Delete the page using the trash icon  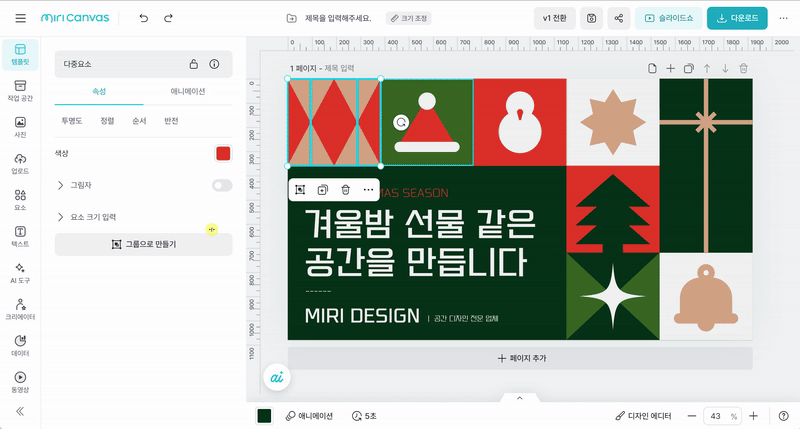743,68
